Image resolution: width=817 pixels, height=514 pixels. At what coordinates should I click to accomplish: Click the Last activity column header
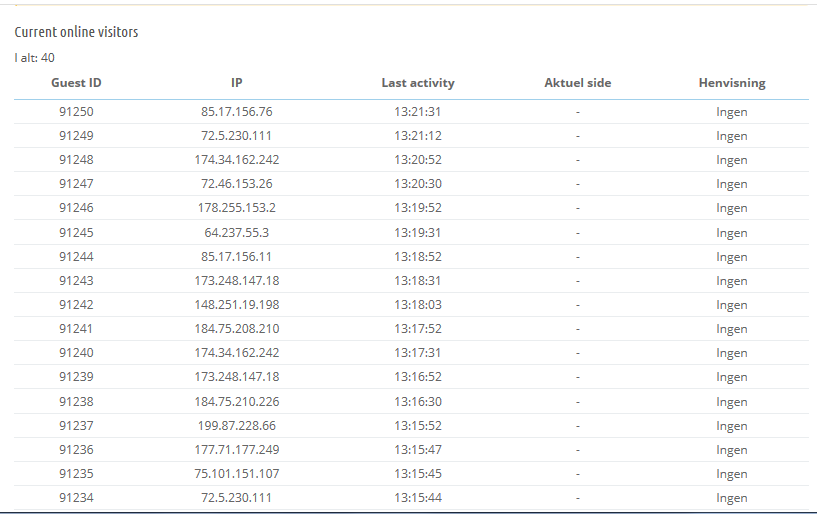(x=418, y=83)
